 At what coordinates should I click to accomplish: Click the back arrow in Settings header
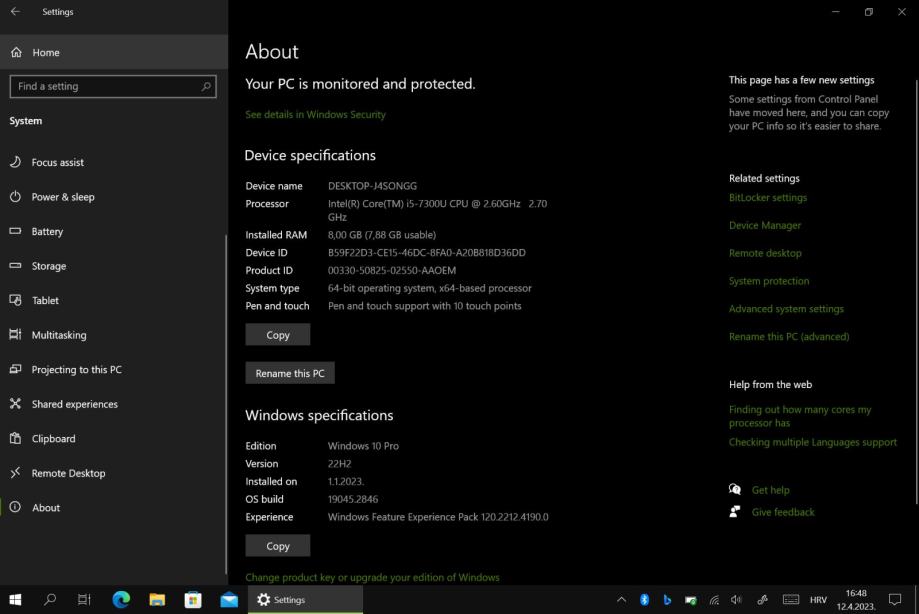pos(15,12)
